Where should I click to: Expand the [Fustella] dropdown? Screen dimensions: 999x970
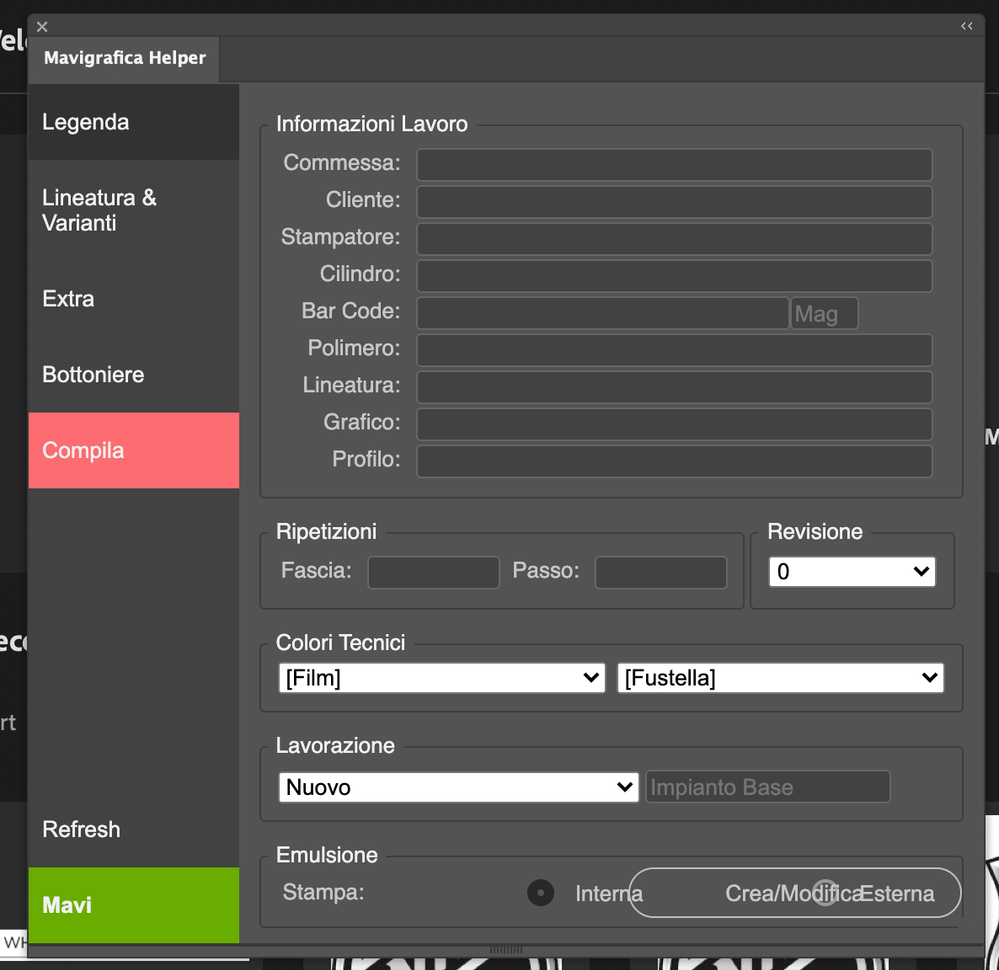tap(780, 677)
